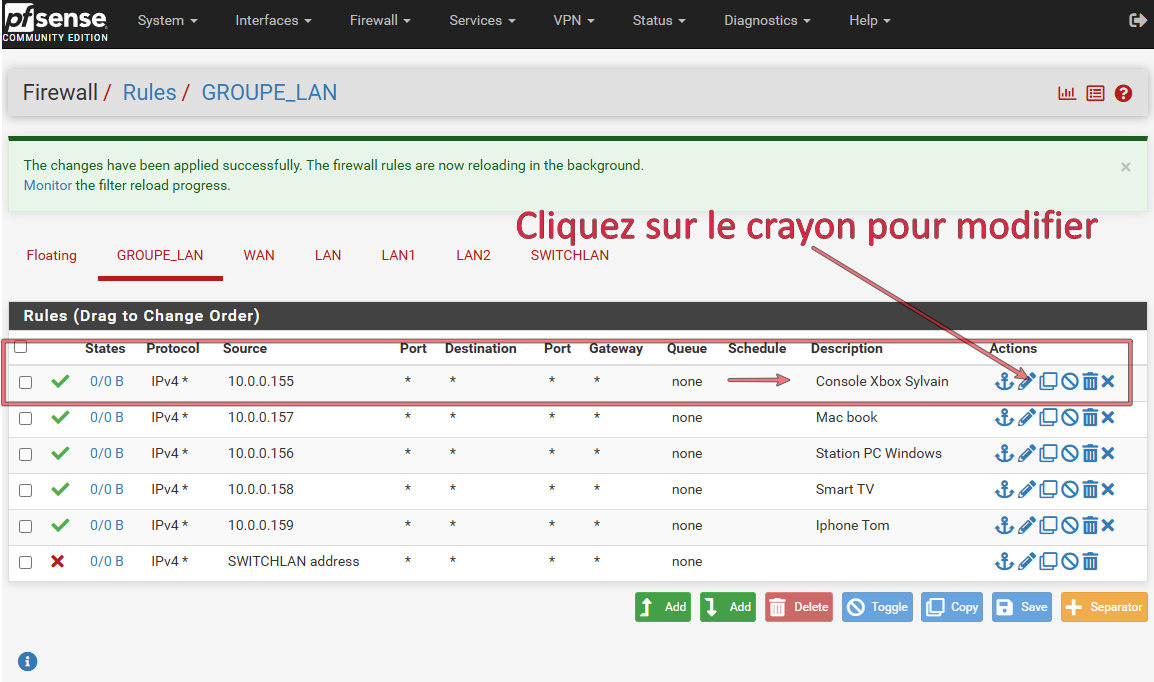The width and height of the screenshot is (1154, 682).
Task: Click the copy icon for Station PC Windows rule
Action: [x=1048, y=453]
